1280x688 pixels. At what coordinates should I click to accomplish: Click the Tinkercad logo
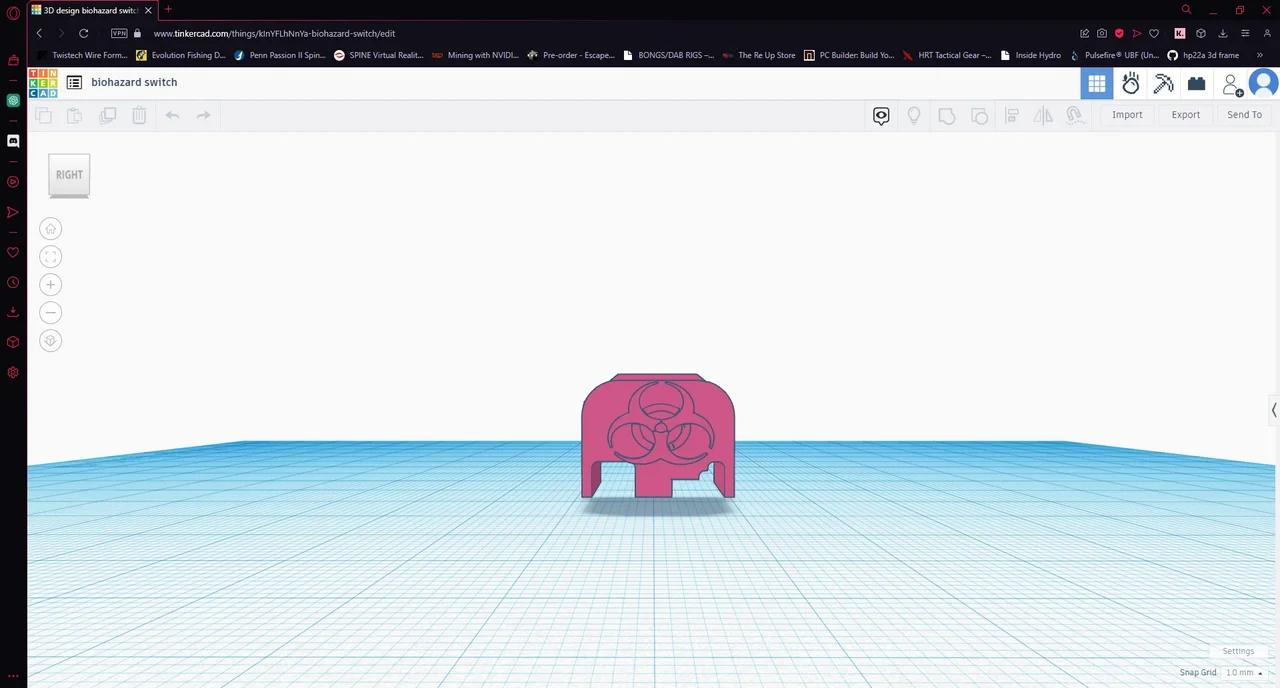coord(43,83)
